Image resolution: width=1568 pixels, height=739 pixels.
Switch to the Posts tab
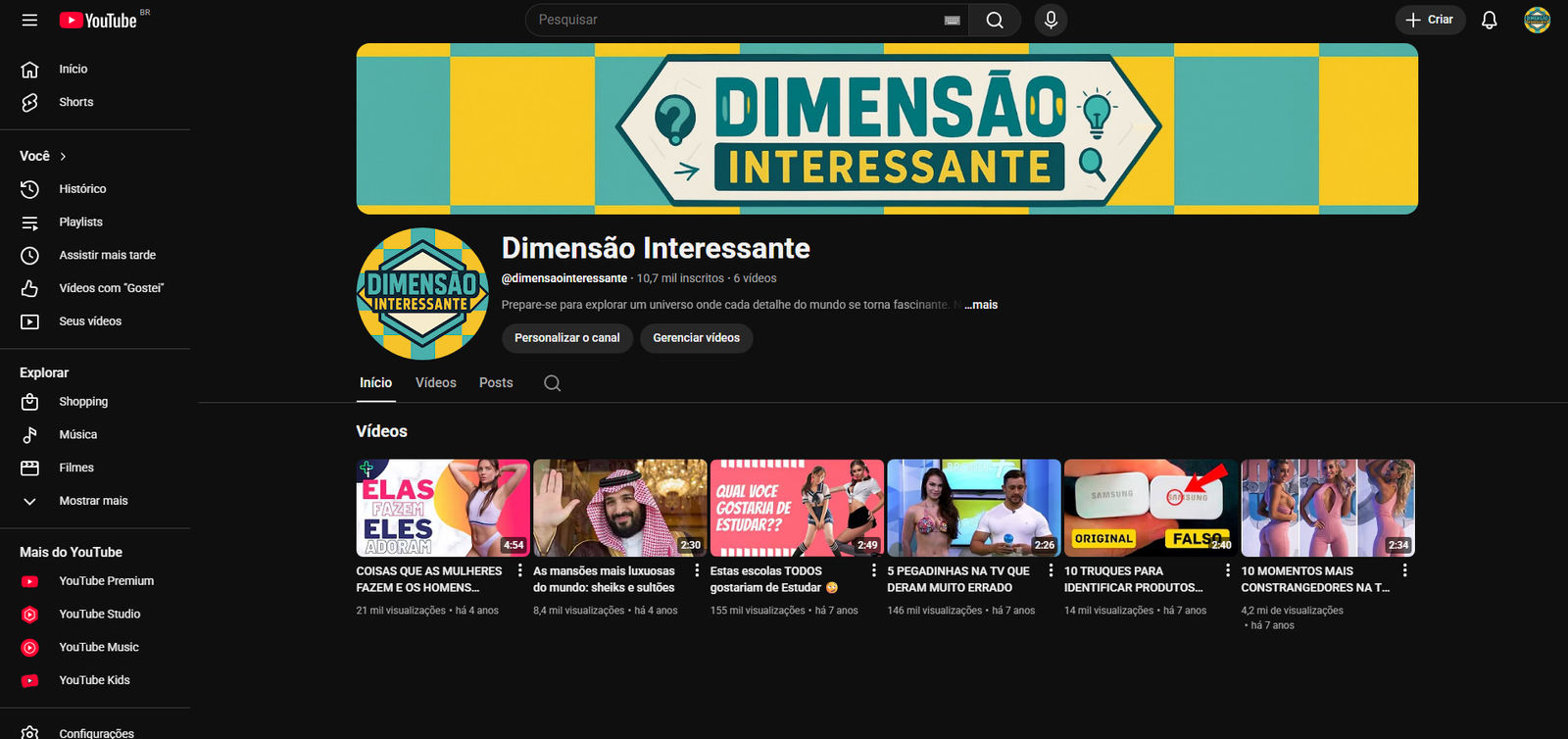(x=496, y=383)
